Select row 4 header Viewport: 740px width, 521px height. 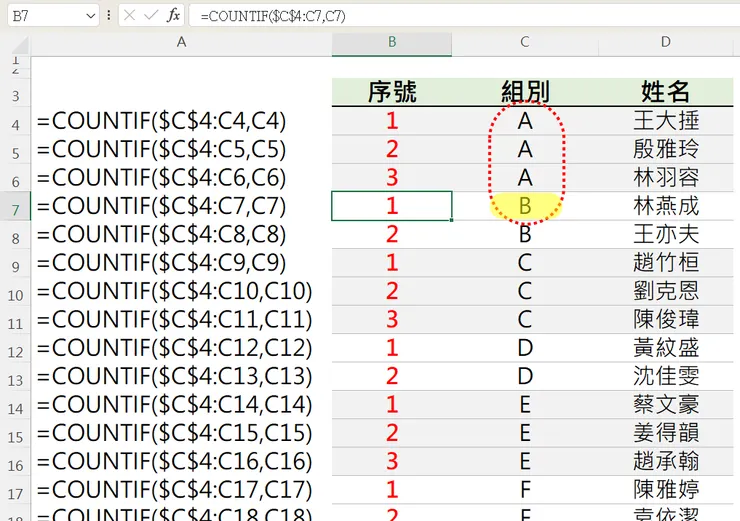pos(16,121)
